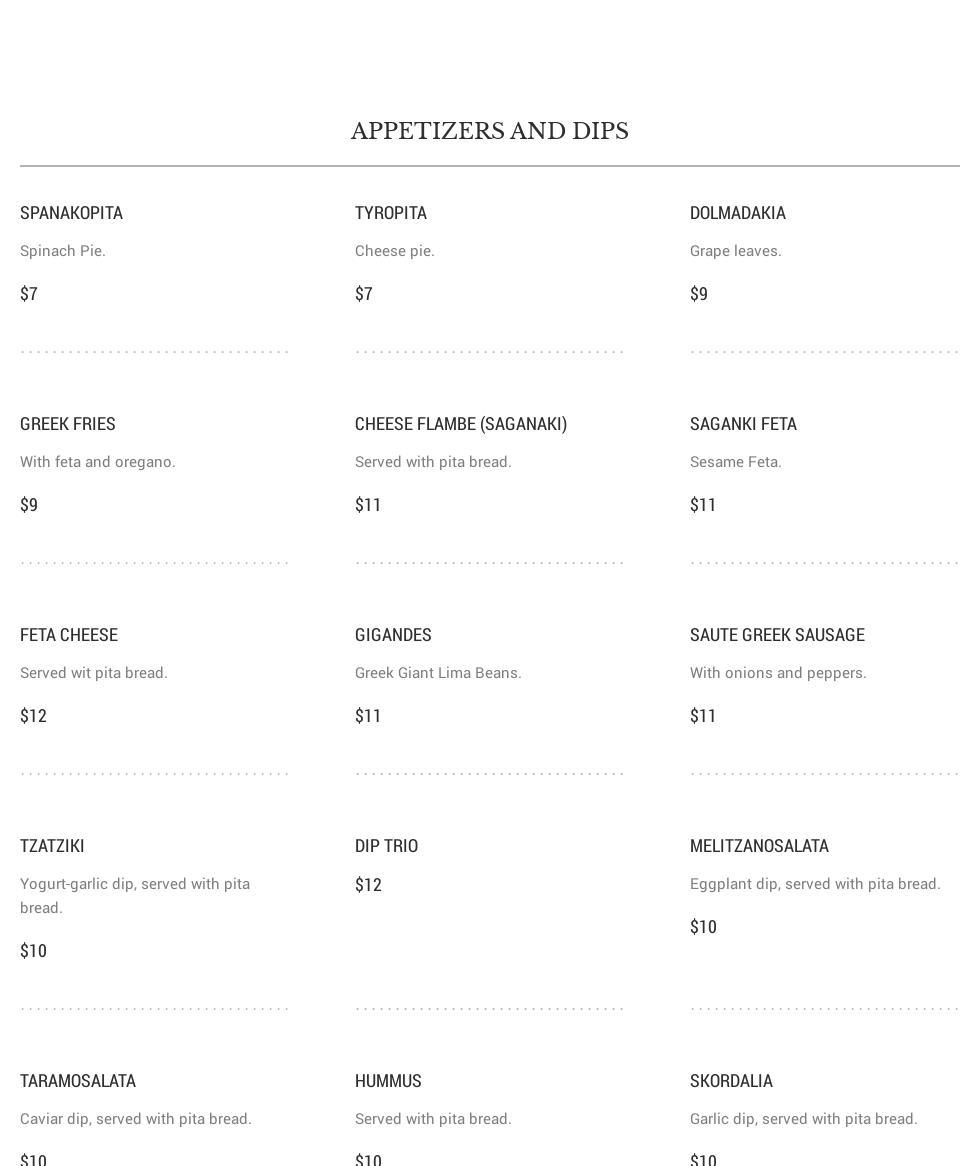This screenshot has height=1166, width=965.
Task: Click the Skordalia item title
Action: 730,1081
